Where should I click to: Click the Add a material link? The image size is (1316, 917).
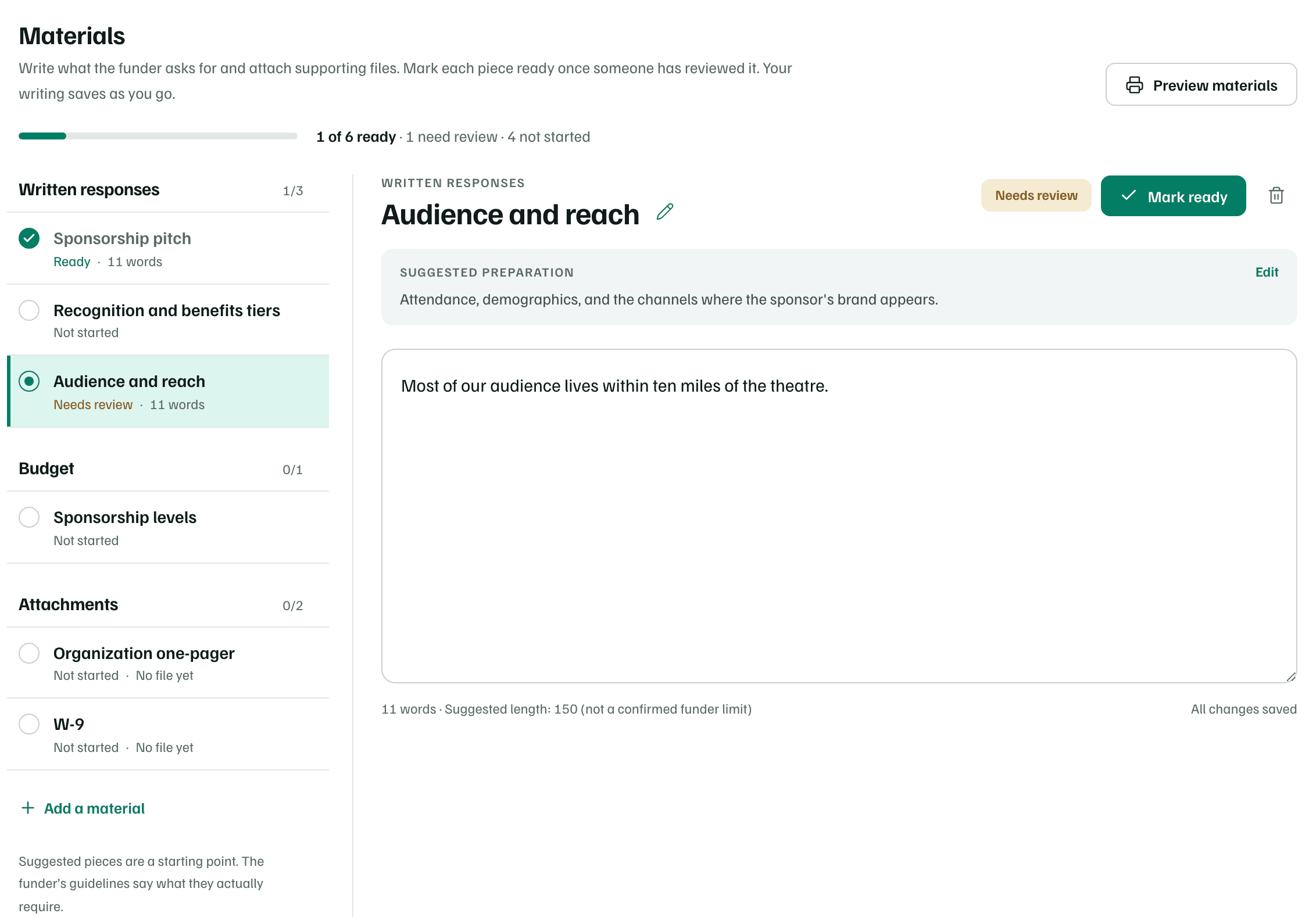83,808
